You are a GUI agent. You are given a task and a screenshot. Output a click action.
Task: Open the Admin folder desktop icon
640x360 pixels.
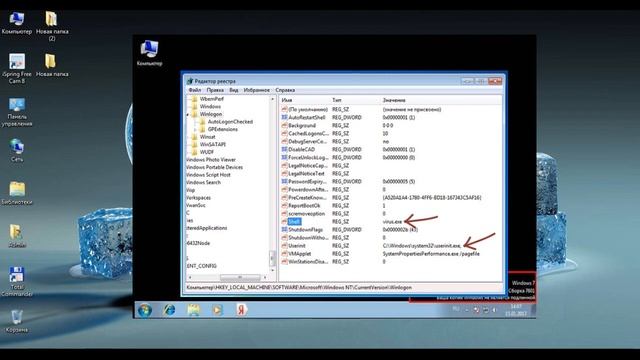pyautogui.click(x=17, y=236)
